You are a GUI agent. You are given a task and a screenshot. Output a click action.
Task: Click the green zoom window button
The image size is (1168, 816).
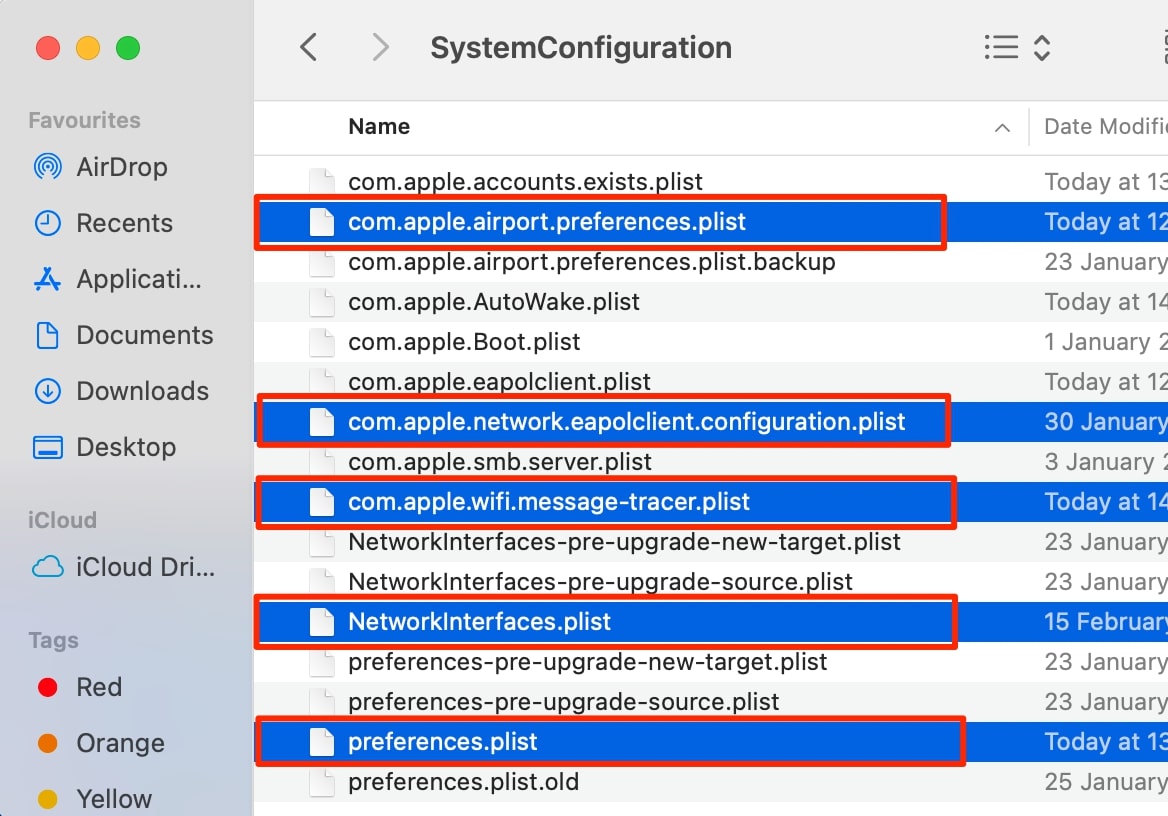(128, 48)
